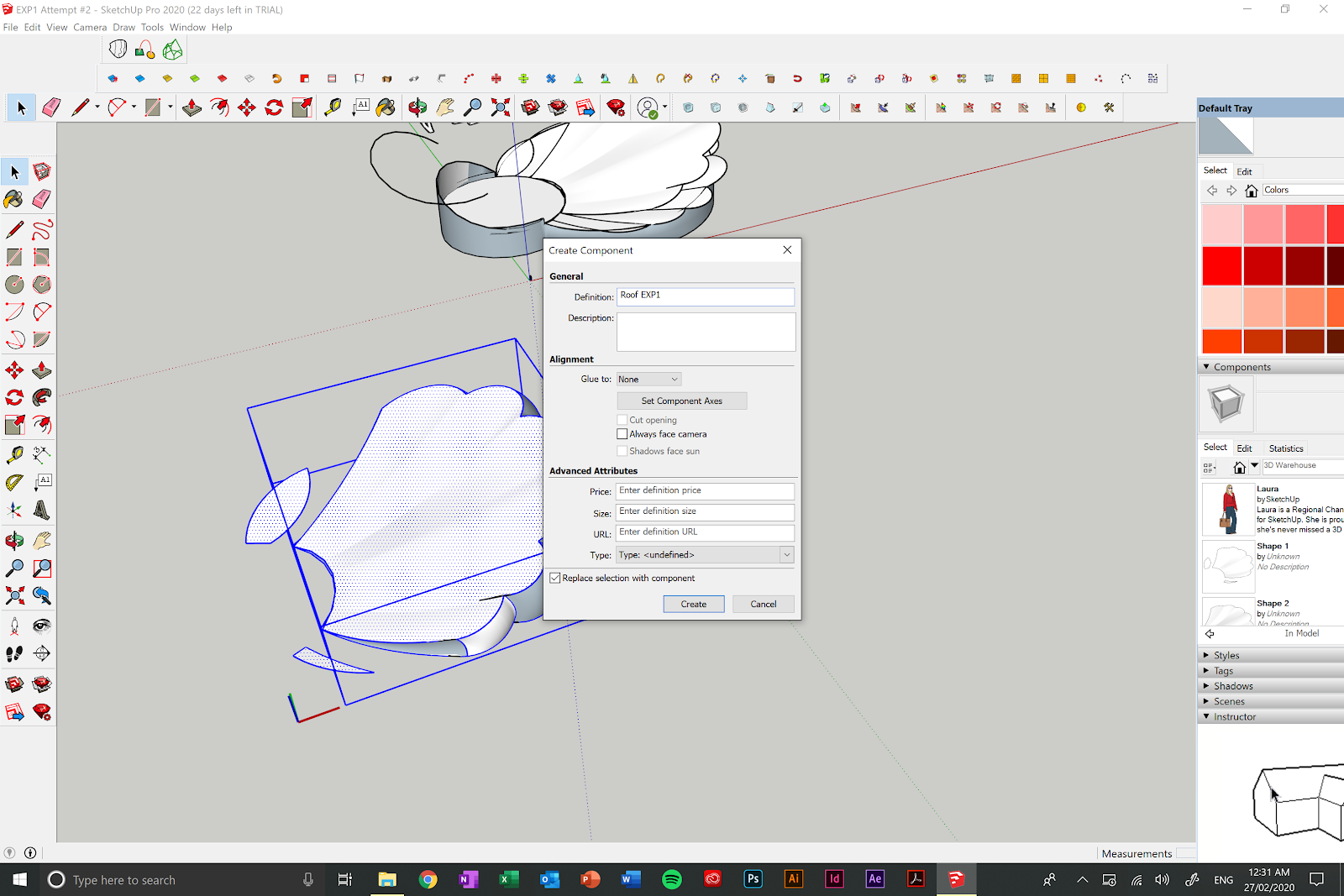Select the Laura component thumbnail
Image resolution: width=1344 pixels, height=896 pixels.
pyautogui.click(x=1228, y=510)
